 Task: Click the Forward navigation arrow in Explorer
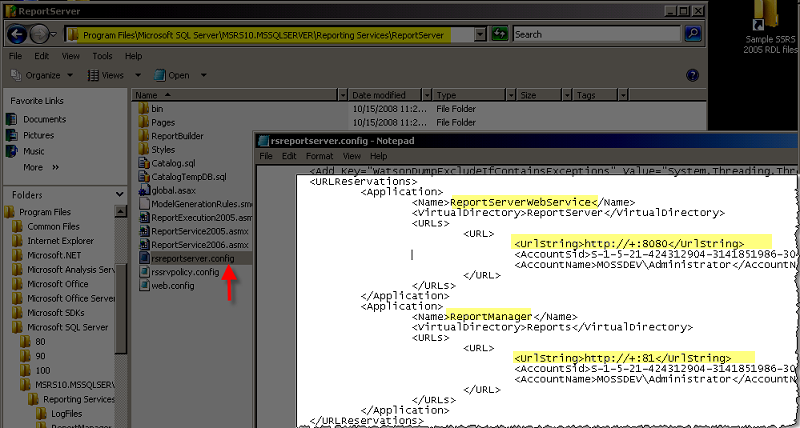[x=39, y=35]
